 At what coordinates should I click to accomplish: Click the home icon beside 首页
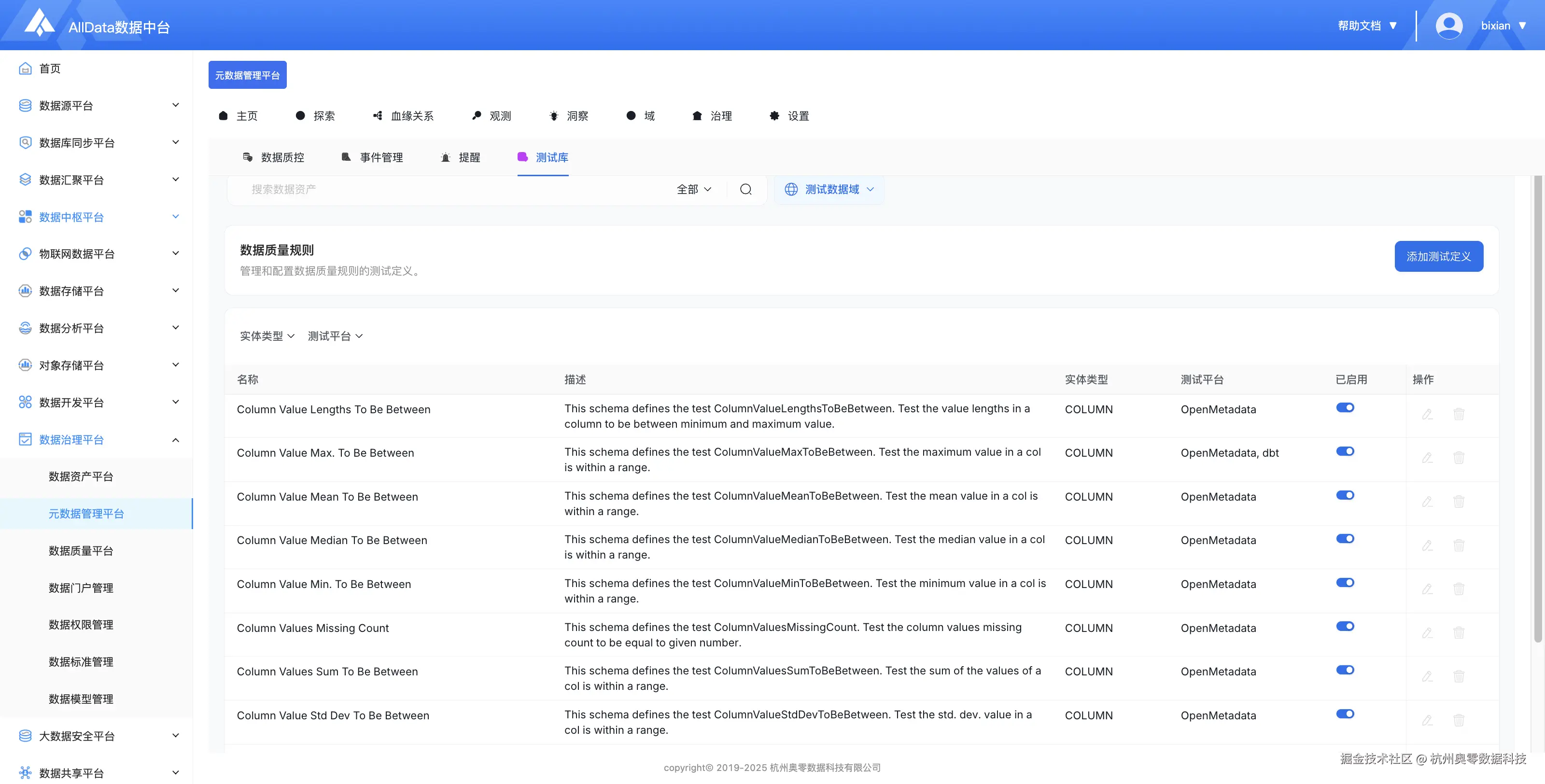[x=25, y=69]
